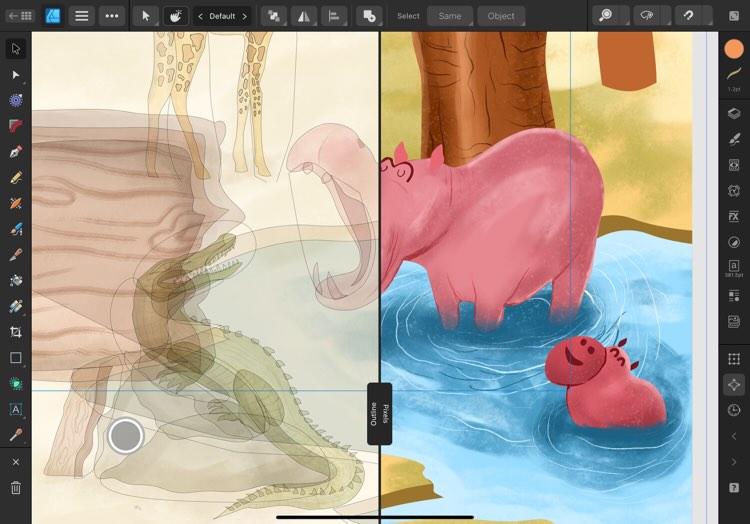This screenshot has width=750, height=524.
Task: Select the red Corner tool
Action: (16, 126)
